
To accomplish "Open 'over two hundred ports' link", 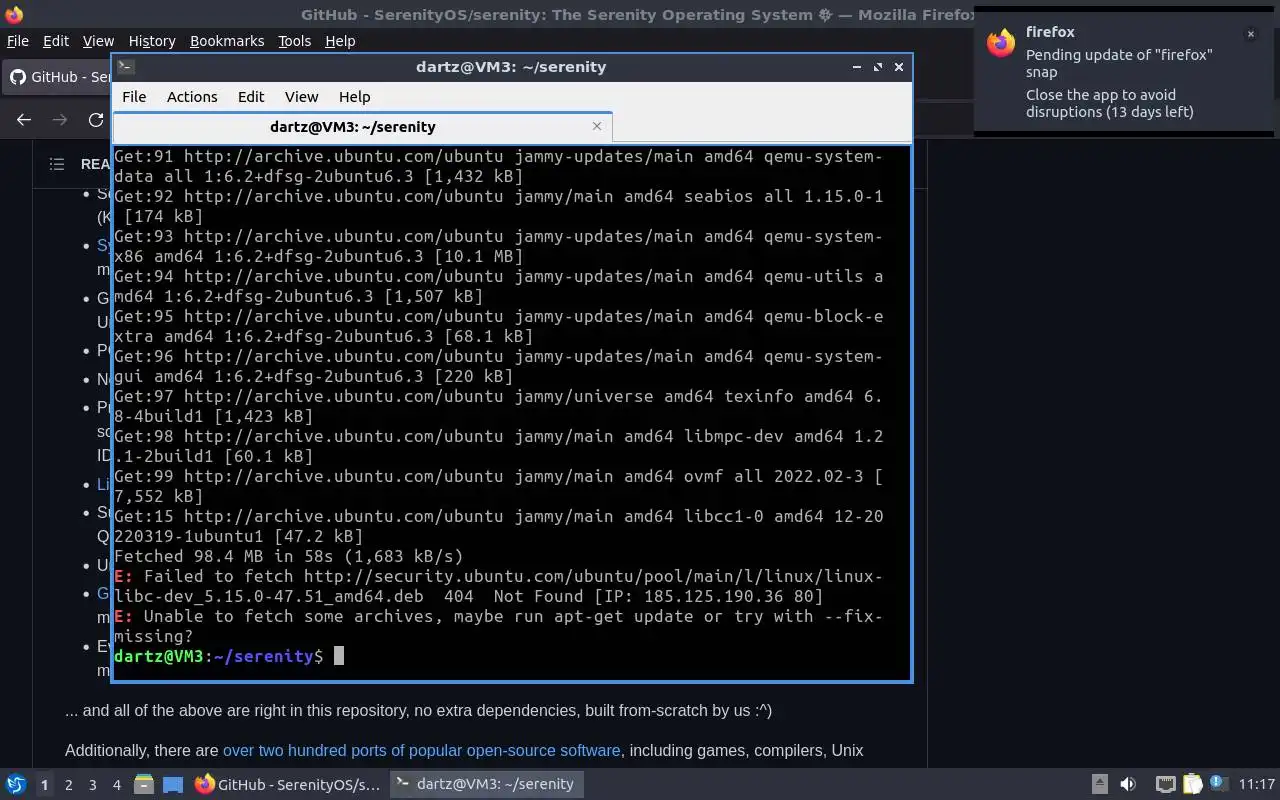I will click(x=421, y=750).
